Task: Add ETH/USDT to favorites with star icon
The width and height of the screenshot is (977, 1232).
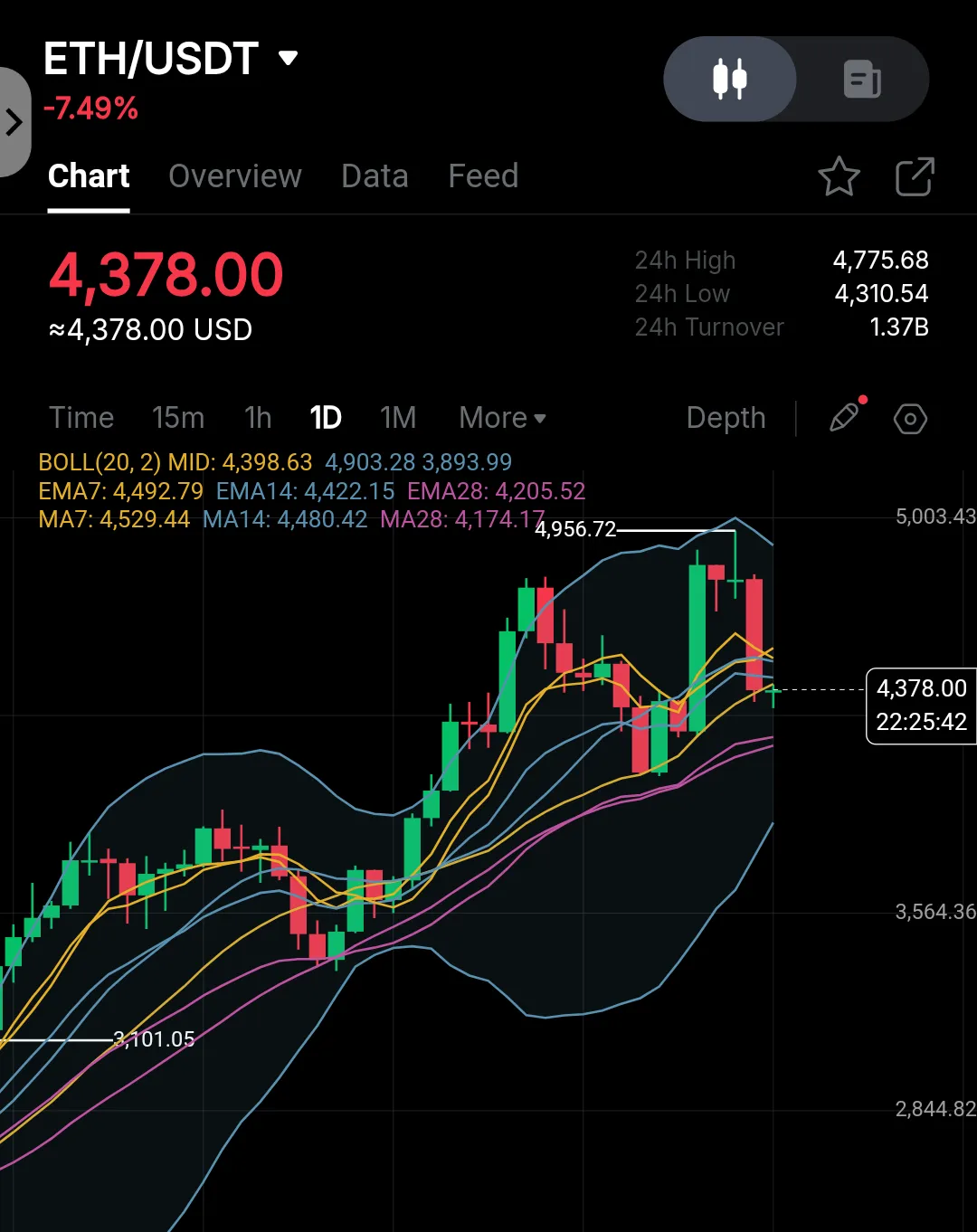Action: pyautogui.click(x=839, y=176)
